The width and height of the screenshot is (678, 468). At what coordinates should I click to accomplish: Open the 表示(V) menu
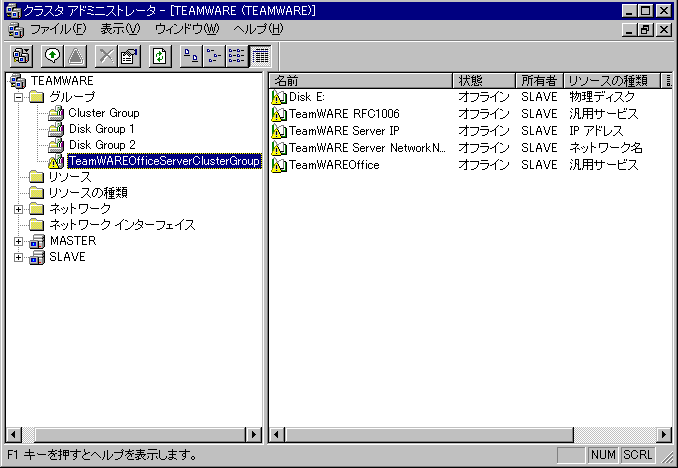pyautogui.click(x=120, y=29)
